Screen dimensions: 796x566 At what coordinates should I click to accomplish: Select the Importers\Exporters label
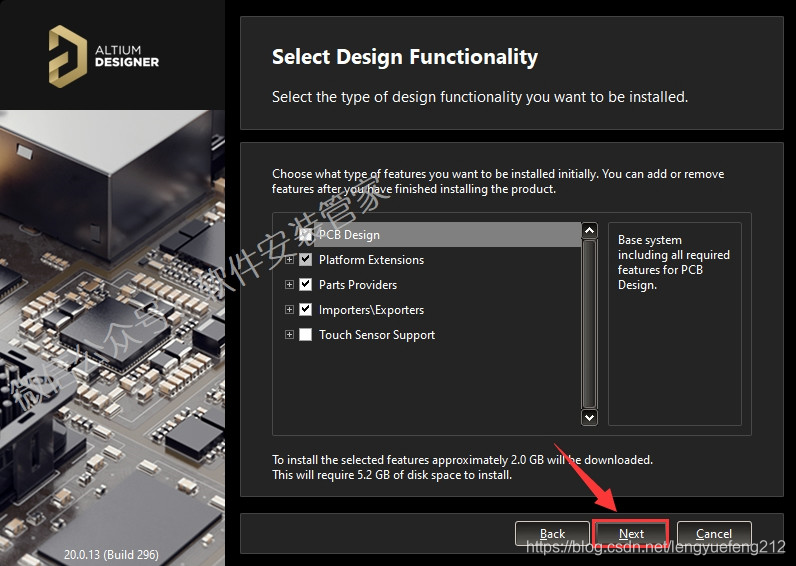point(371,310)
